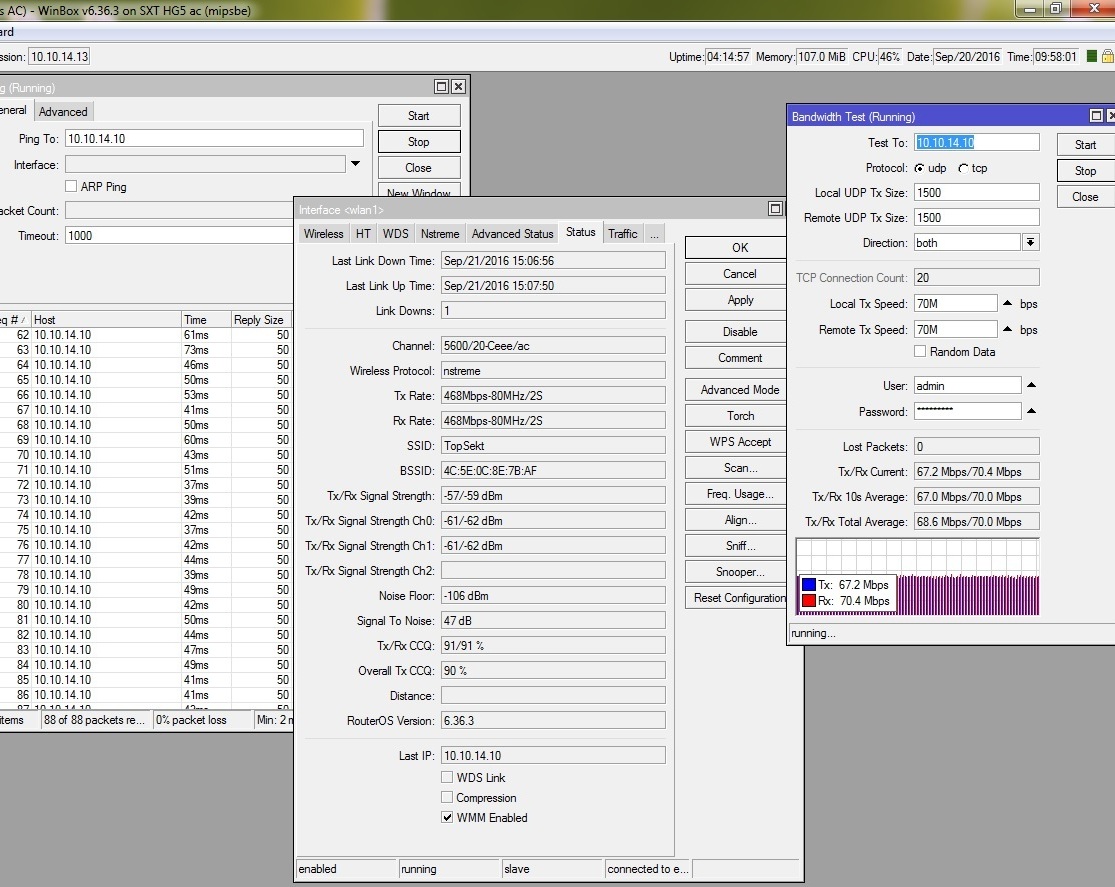Sort ping results by Reply Size column

click(262, 319)
